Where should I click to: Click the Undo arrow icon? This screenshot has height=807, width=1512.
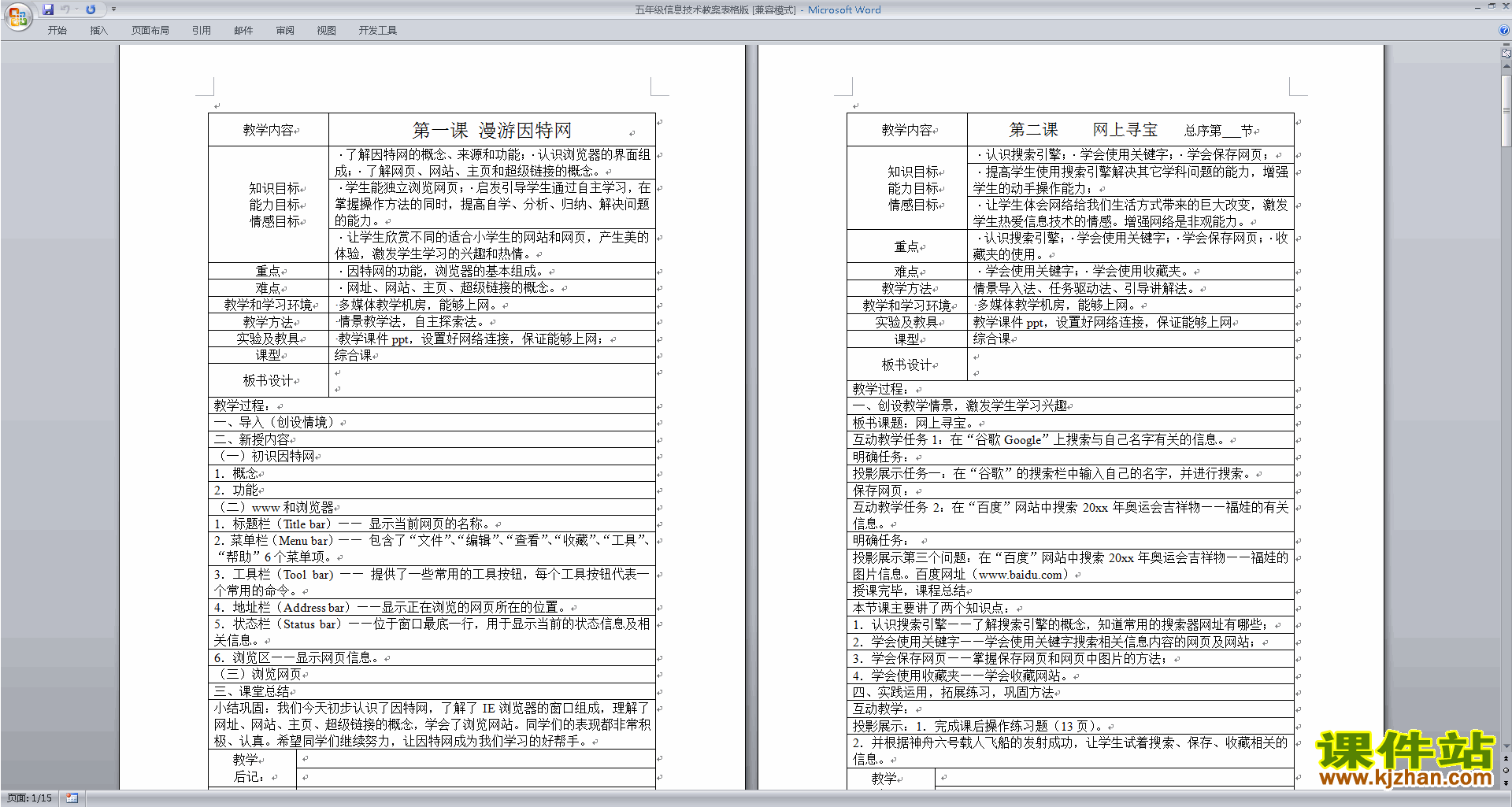(x=65, y=9)
